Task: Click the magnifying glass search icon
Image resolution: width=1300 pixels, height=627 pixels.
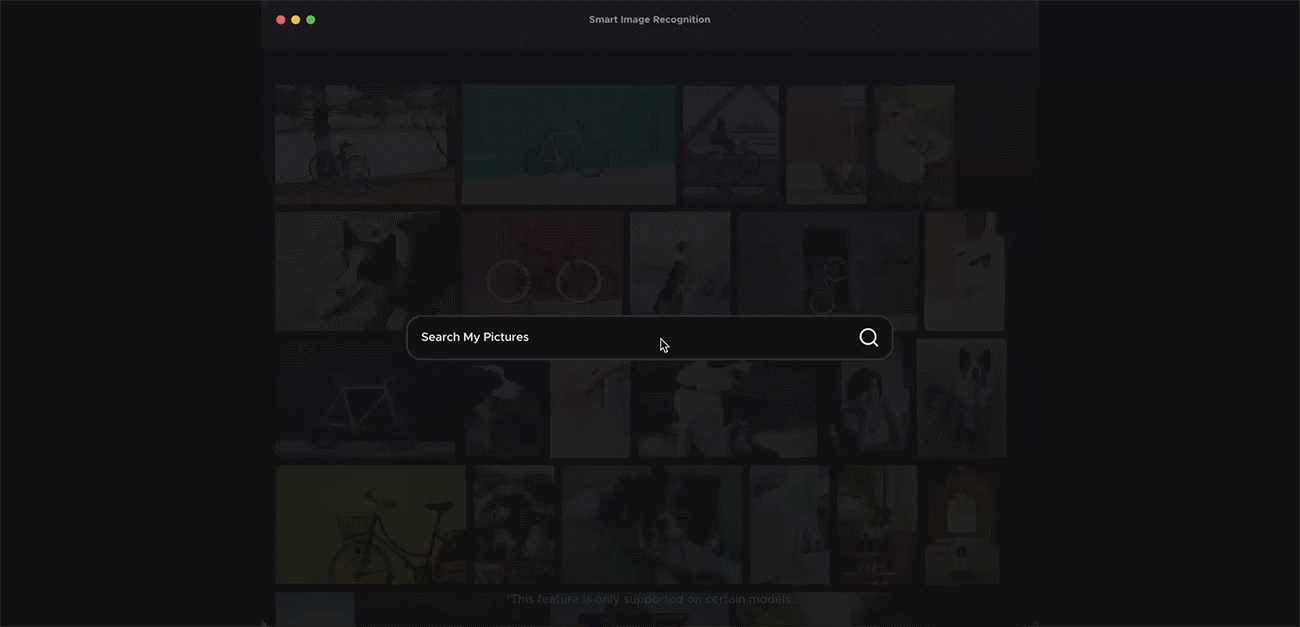Action: click(x=869, y=338)
